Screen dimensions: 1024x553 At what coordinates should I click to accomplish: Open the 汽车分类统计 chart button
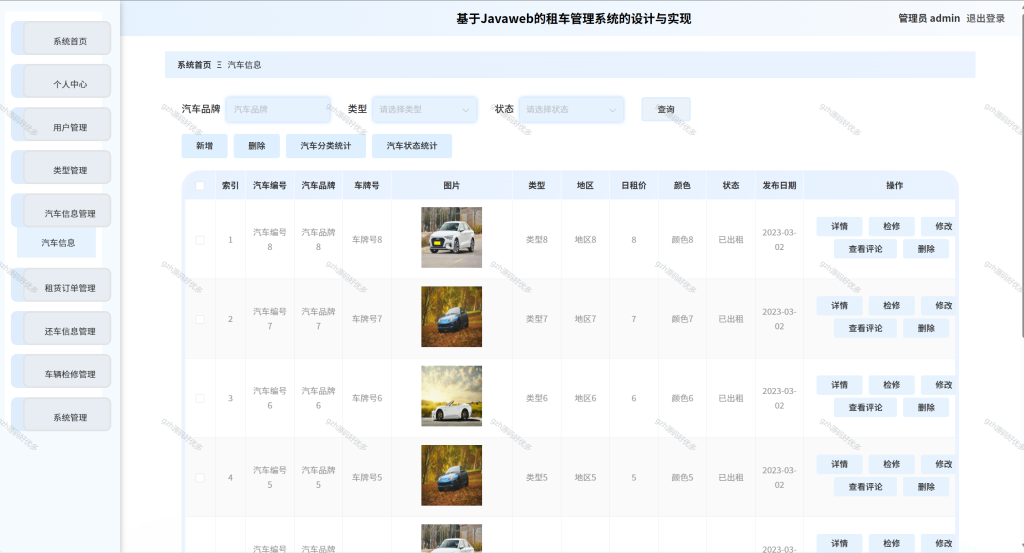pyautogui.click(x=326, y=146)
